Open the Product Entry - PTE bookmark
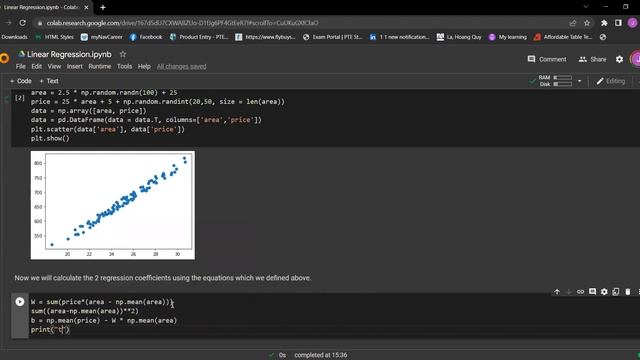 click(199, 37)
